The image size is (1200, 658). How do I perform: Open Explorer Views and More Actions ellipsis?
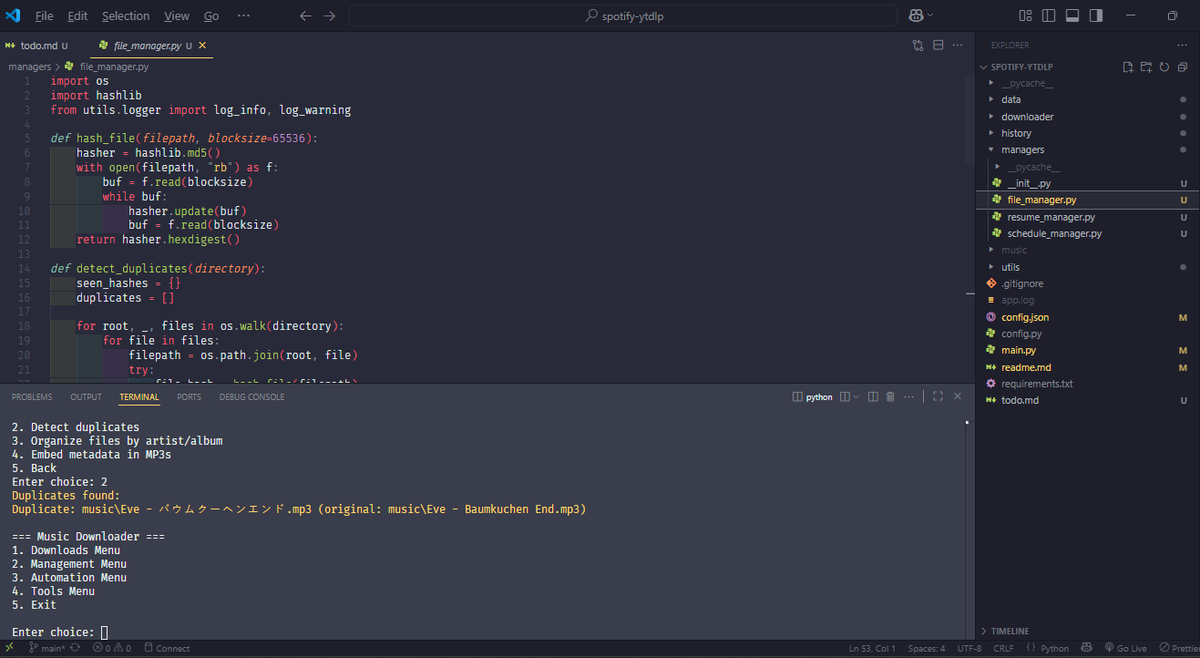1181,45
